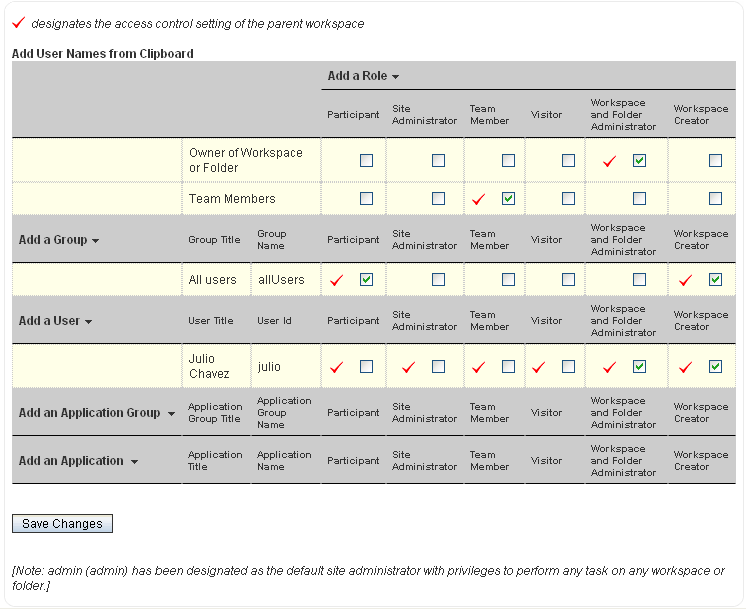The height and width of the screenshot is (609, 746).
Task: Check Participant for Owner of Workspace row
Action: [x=366, y=160]
